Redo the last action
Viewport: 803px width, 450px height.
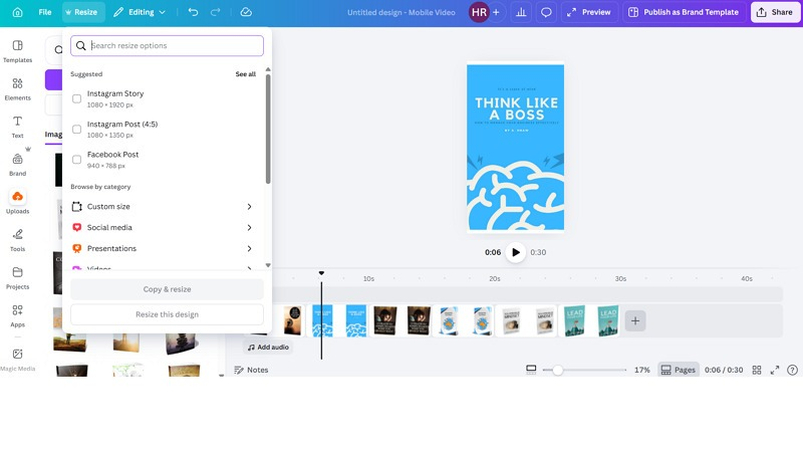(x=216, y=12)
